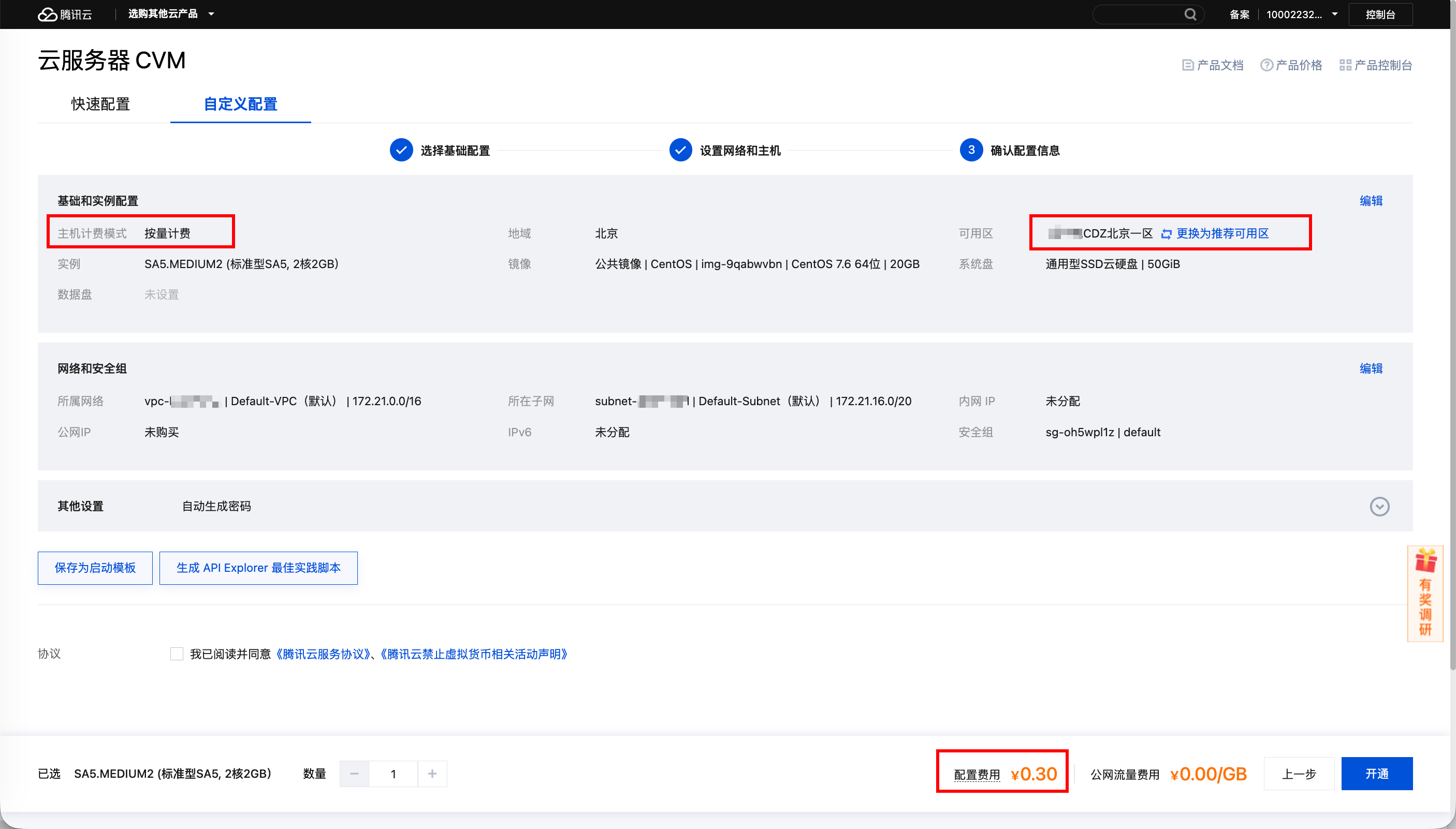Select the 自定义配置 tab
1456x829 pixels.
click(240, 104)
